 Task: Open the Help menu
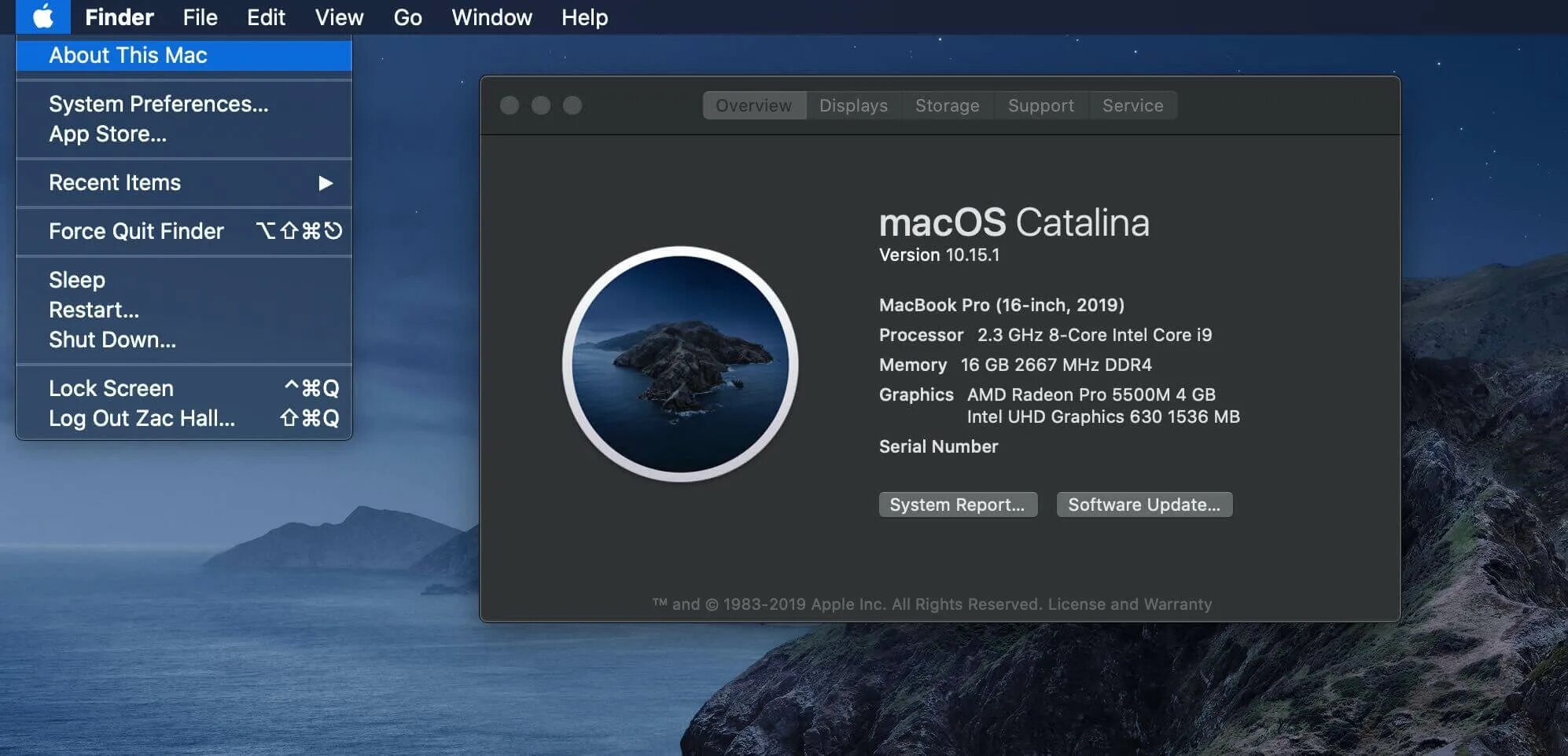tap(585, 17)
